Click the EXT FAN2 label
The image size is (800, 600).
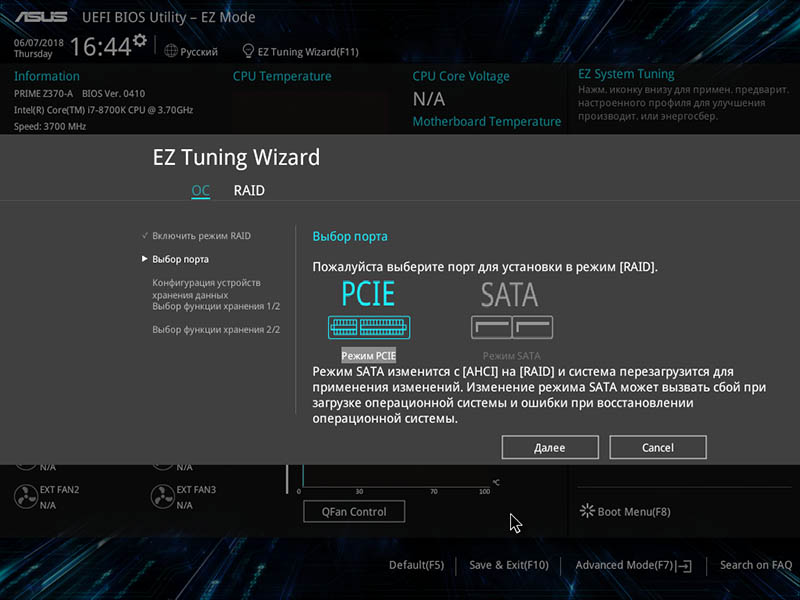(x=59, y=489)
